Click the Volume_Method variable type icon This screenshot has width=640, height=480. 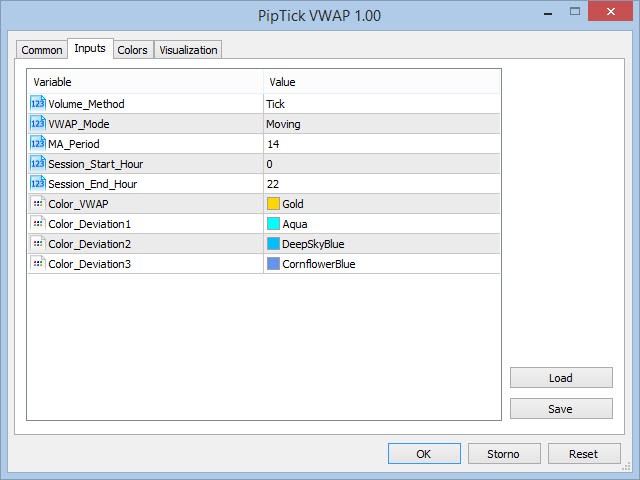tap(38, 103)
